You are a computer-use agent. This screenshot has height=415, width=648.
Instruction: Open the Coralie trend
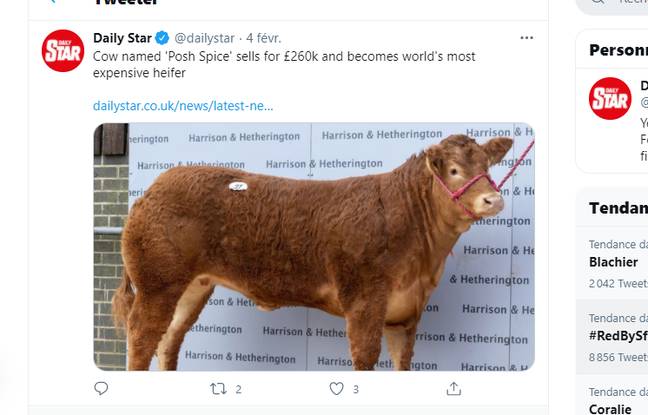610,408
